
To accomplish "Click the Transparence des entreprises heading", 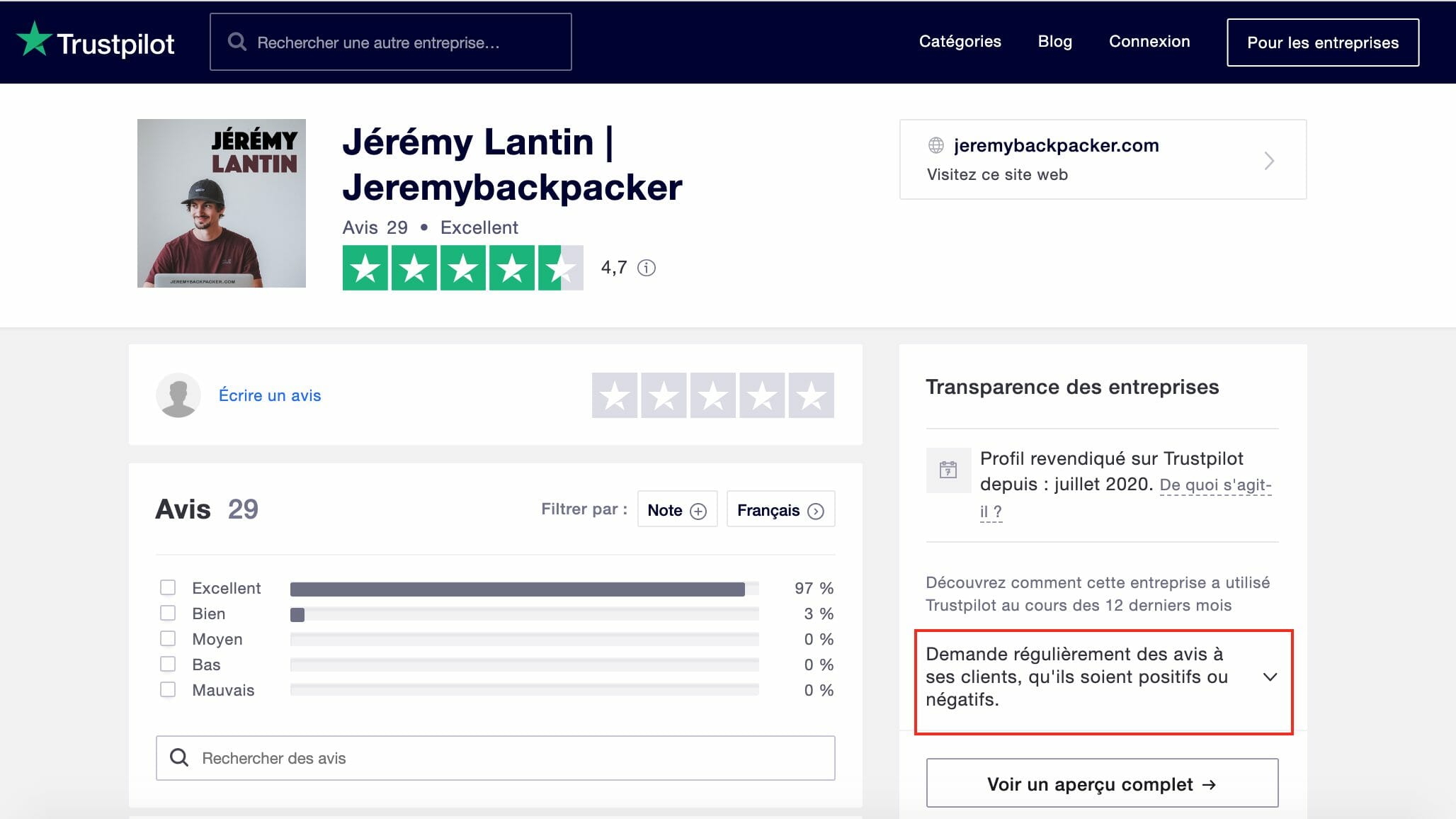I will click(x=1072, y=387).
